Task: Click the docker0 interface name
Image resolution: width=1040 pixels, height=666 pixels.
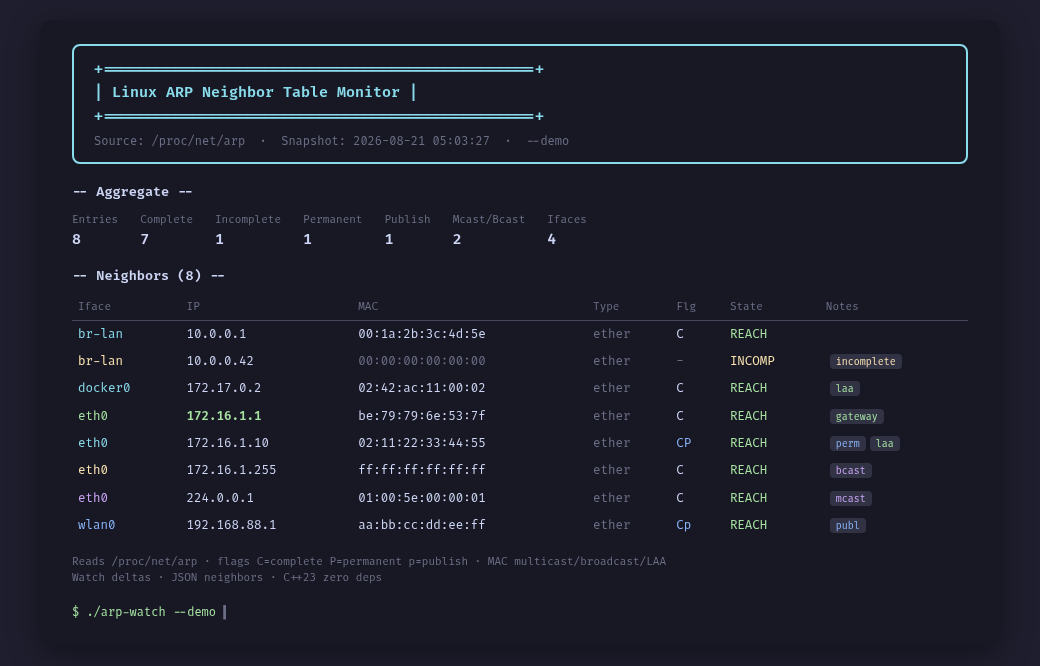Action: 104,388
